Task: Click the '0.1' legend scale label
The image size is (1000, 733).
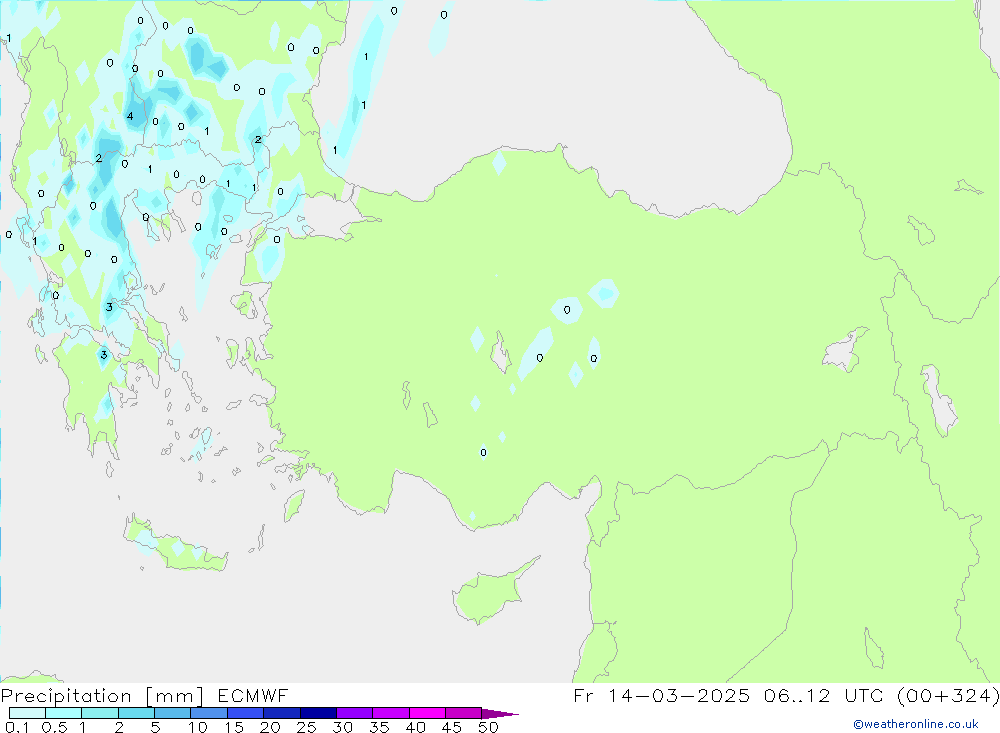Action: (x=17, y=727)
